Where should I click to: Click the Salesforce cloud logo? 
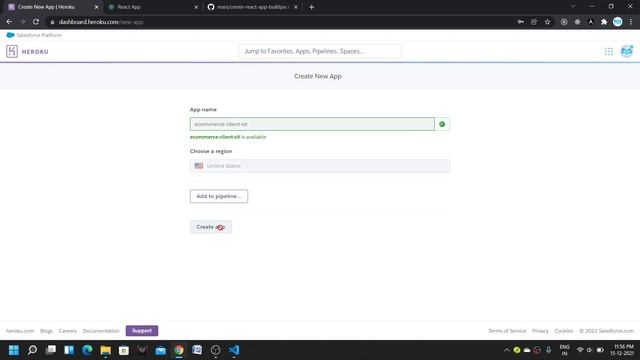(x=10, y=35)
